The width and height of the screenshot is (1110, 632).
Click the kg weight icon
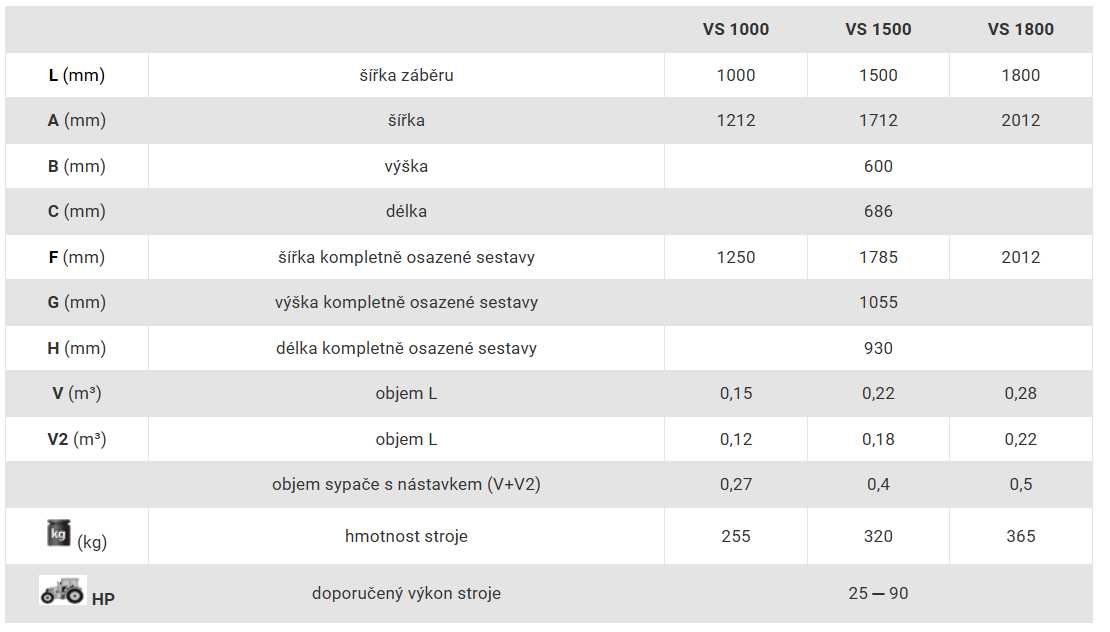(x=59, y=535)
